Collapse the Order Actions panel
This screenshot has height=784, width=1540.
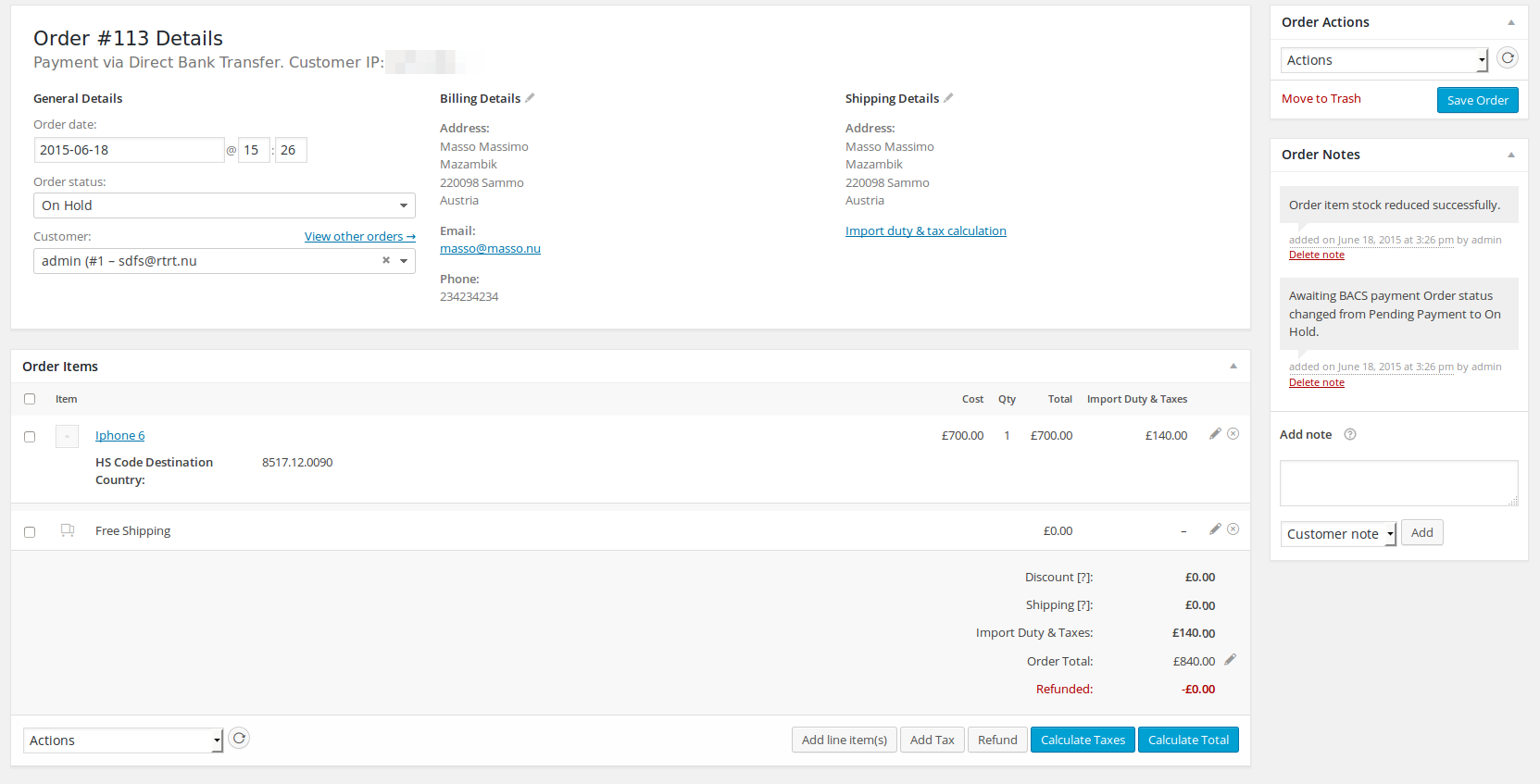[x=1511, y=22]
